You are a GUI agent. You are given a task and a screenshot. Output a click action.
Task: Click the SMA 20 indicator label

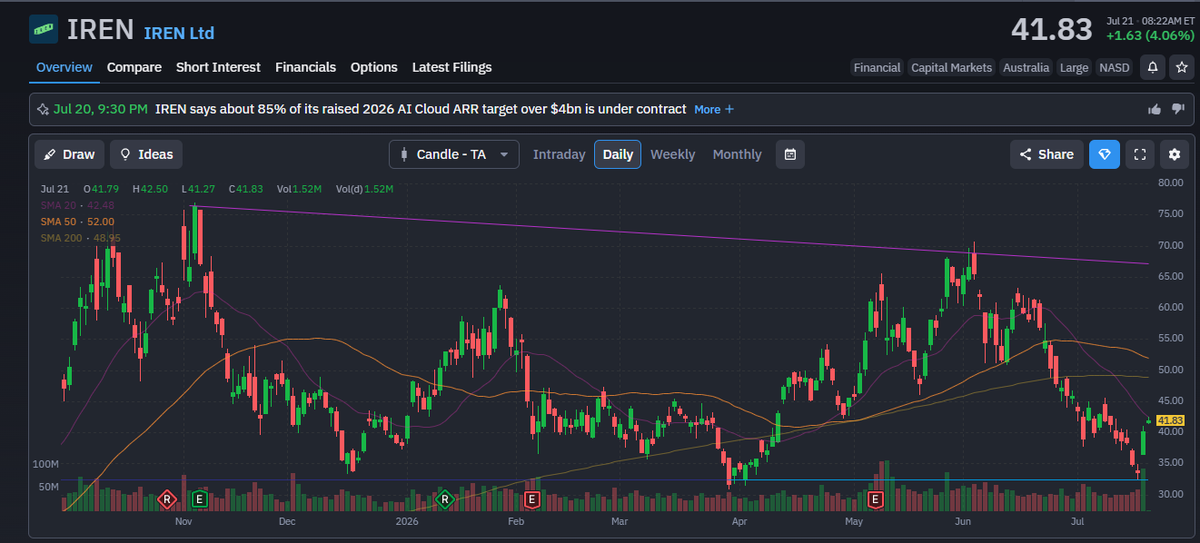point(77,205)
